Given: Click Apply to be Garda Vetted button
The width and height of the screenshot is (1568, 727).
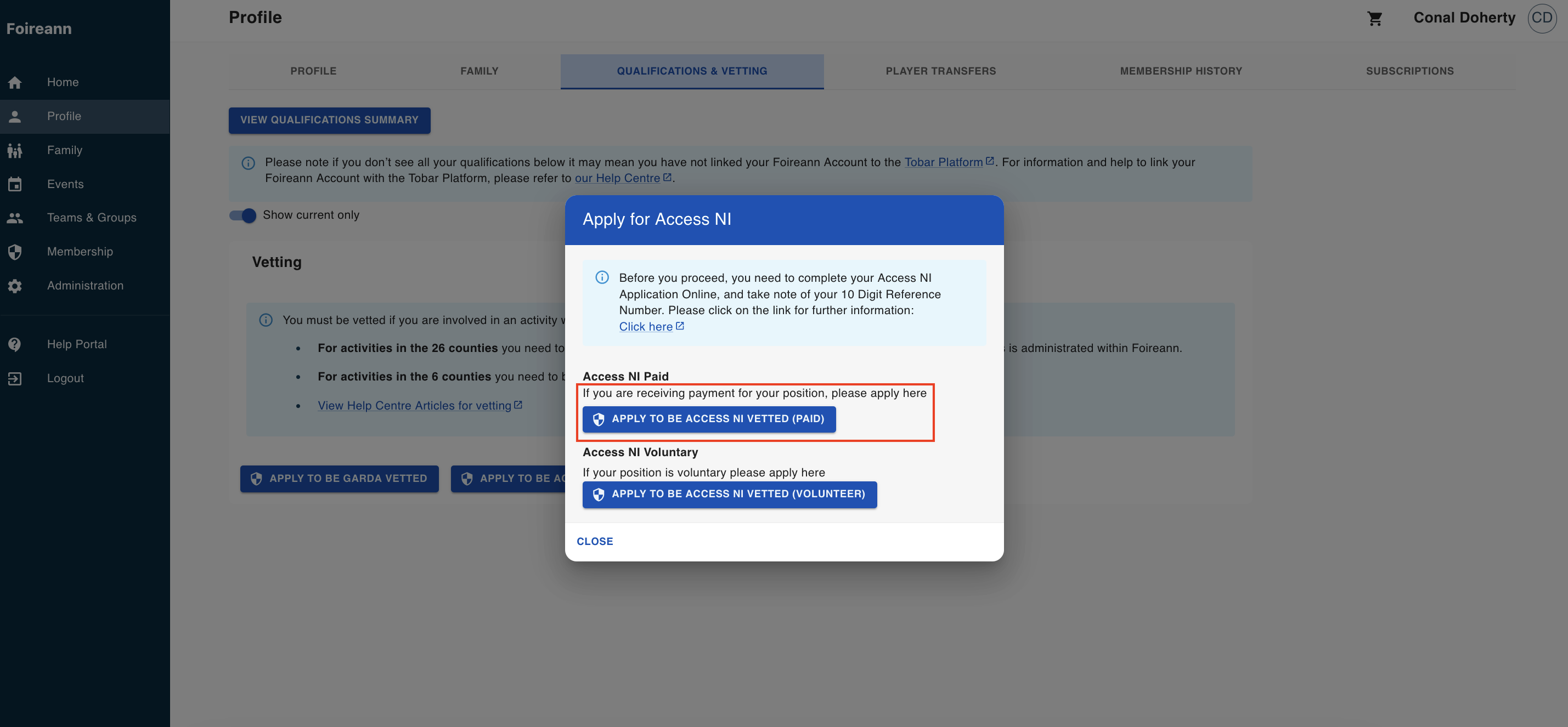Looking at the screenshot, I should (339, 479).
